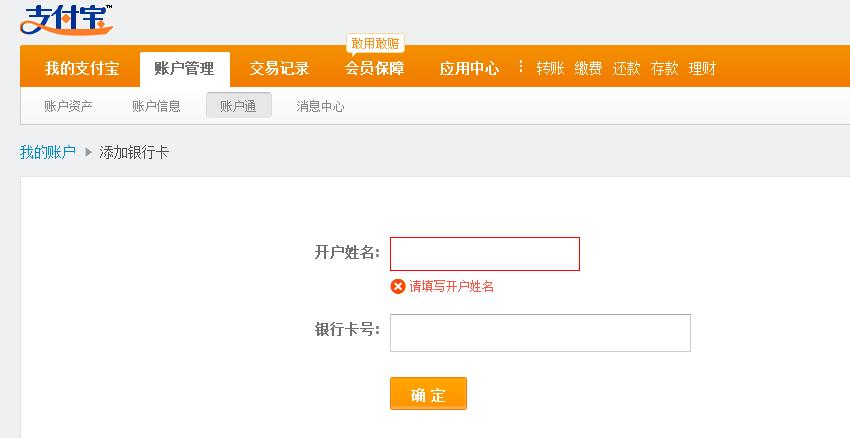Open the 还款 quick link
Viewport: 850px width, 438px height.
(626, 68)
